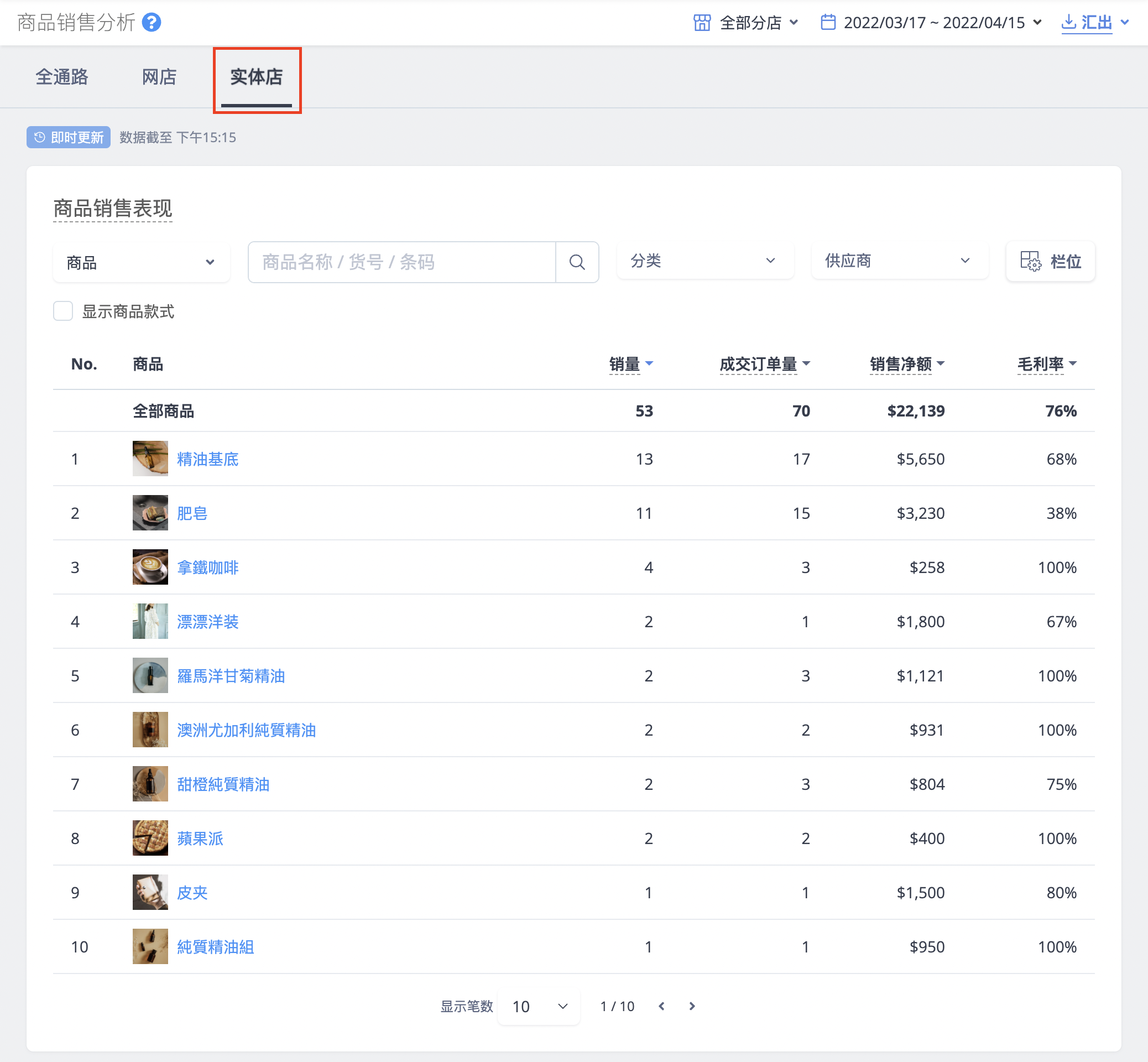Go to next page arrow
The image size is (1148, 1062).
[x=692, y=1006]
